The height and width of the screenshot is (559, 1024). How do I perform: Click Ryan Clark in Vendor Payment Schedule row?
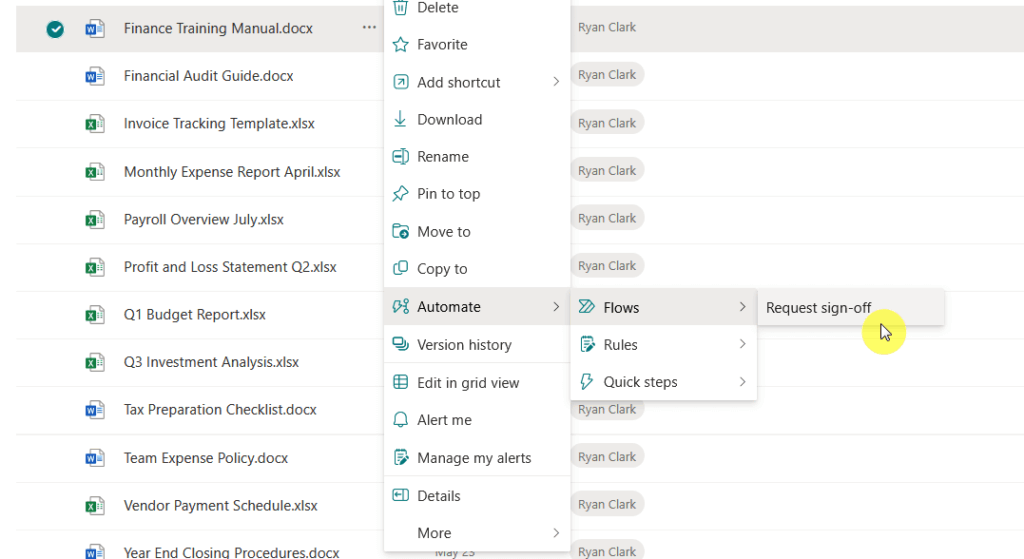point(607,504)
